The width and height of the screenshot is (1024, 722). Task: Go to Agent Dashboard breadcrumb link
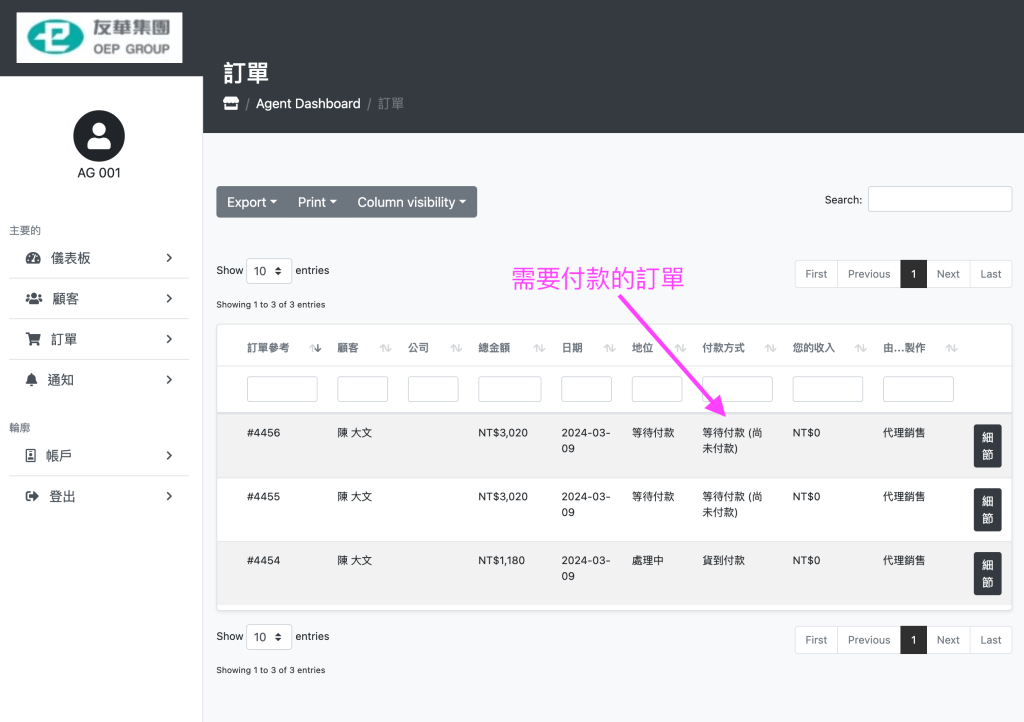pyautogui.click(x=308, y=104)
